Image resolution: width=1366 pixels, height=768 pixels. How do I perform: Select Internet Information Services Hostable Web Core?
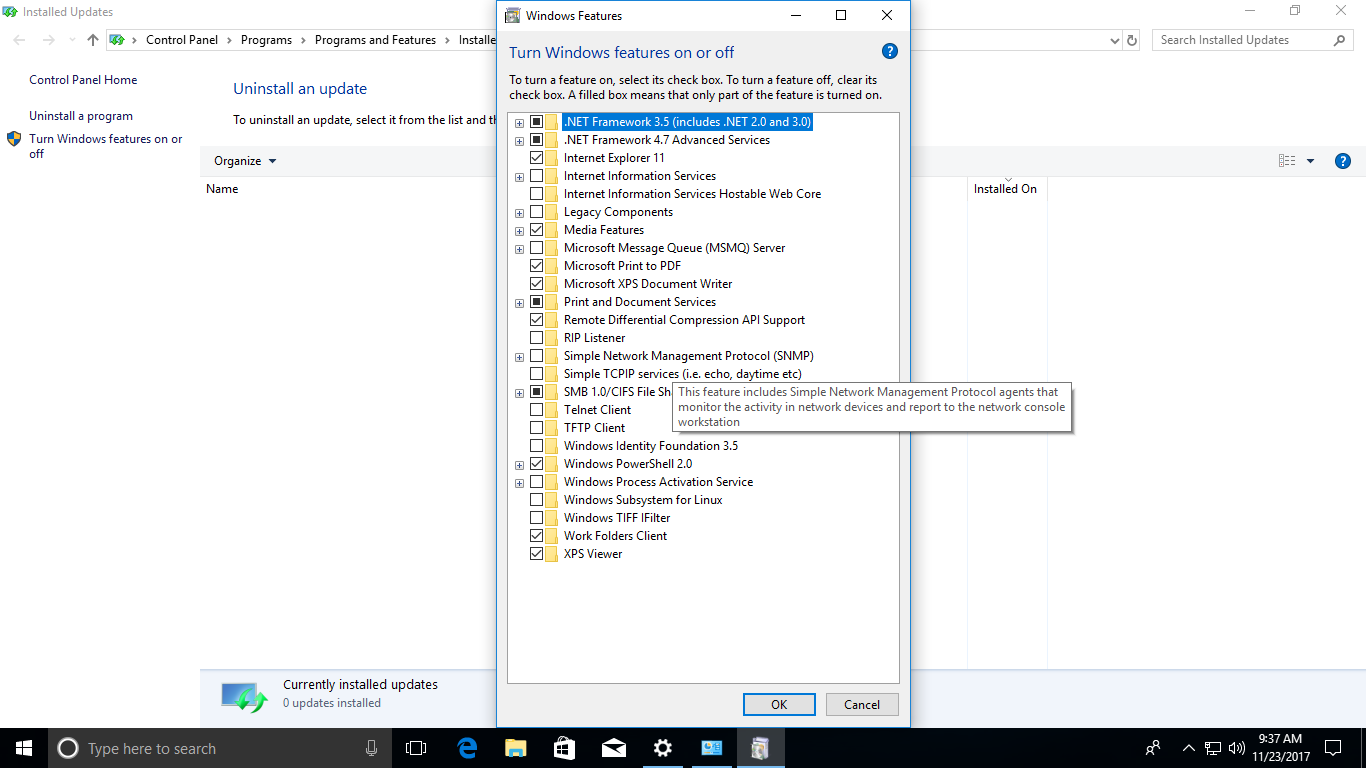pos(692,194)
